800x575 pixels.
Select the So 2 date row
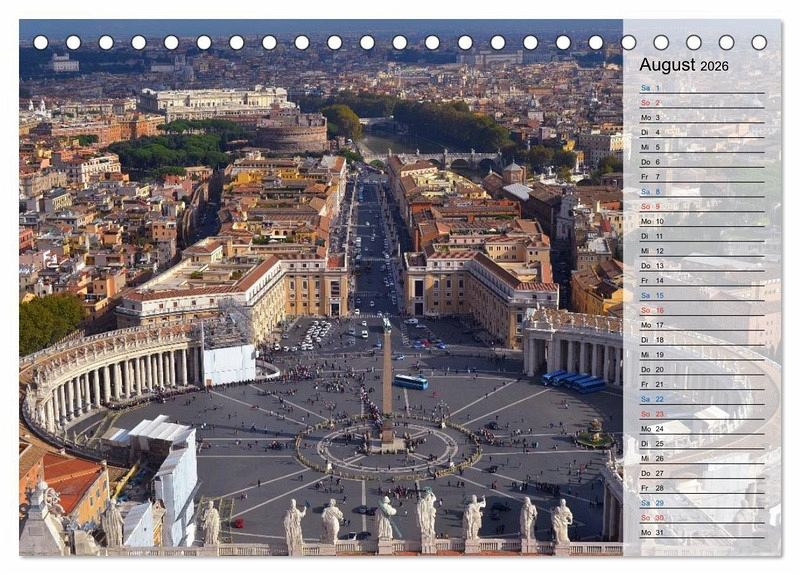[x=701, y=103]
